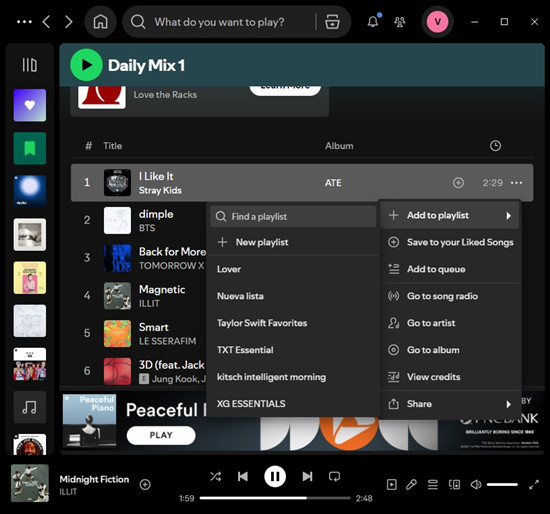The image size is (550, 514).
Task: Open the music note playlist tile
Action: pyautogui.click(x=29, y=407)
